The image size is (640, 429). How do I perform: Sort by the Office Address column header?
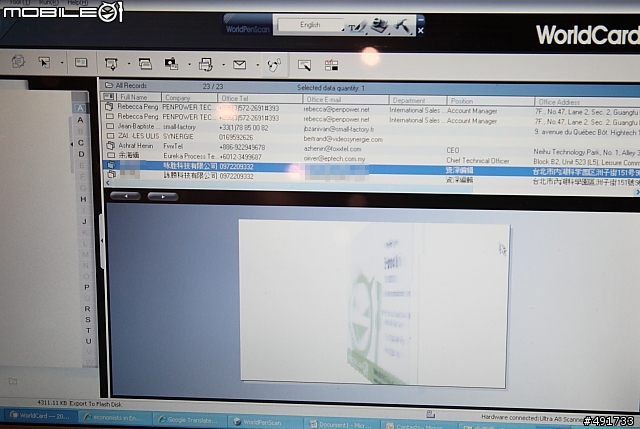coord(587,102)
